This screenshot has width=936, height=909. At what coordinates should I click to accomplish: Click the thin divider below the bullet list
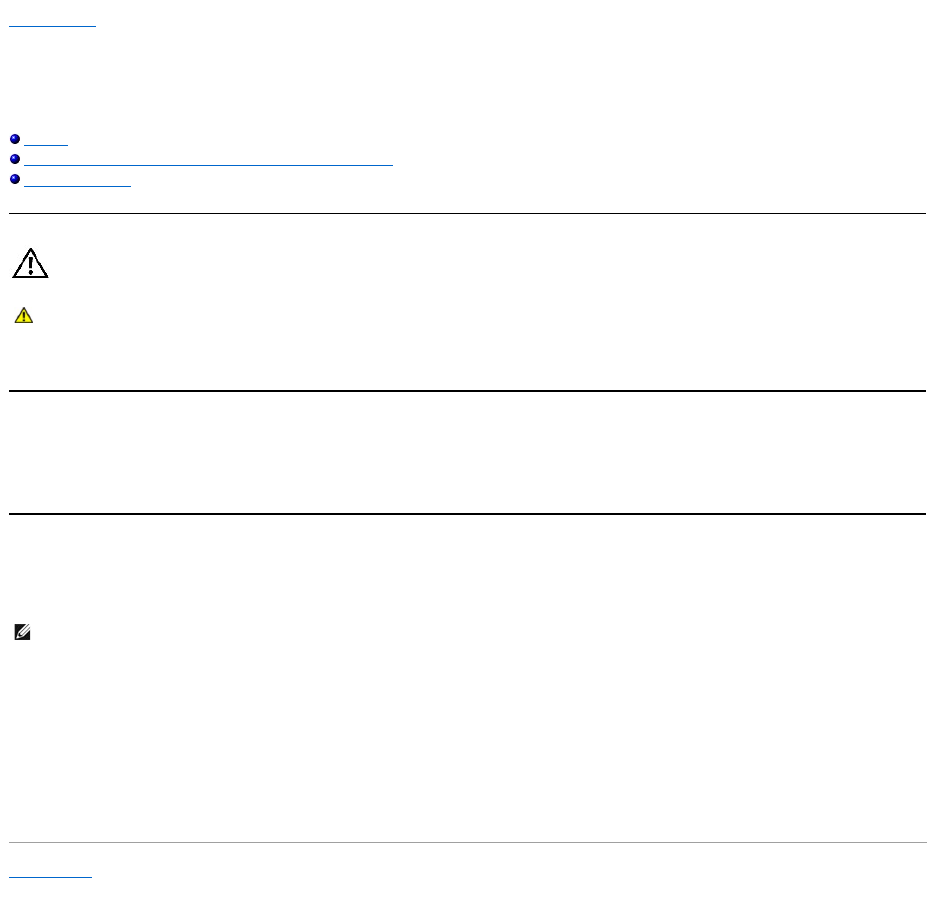468,213
